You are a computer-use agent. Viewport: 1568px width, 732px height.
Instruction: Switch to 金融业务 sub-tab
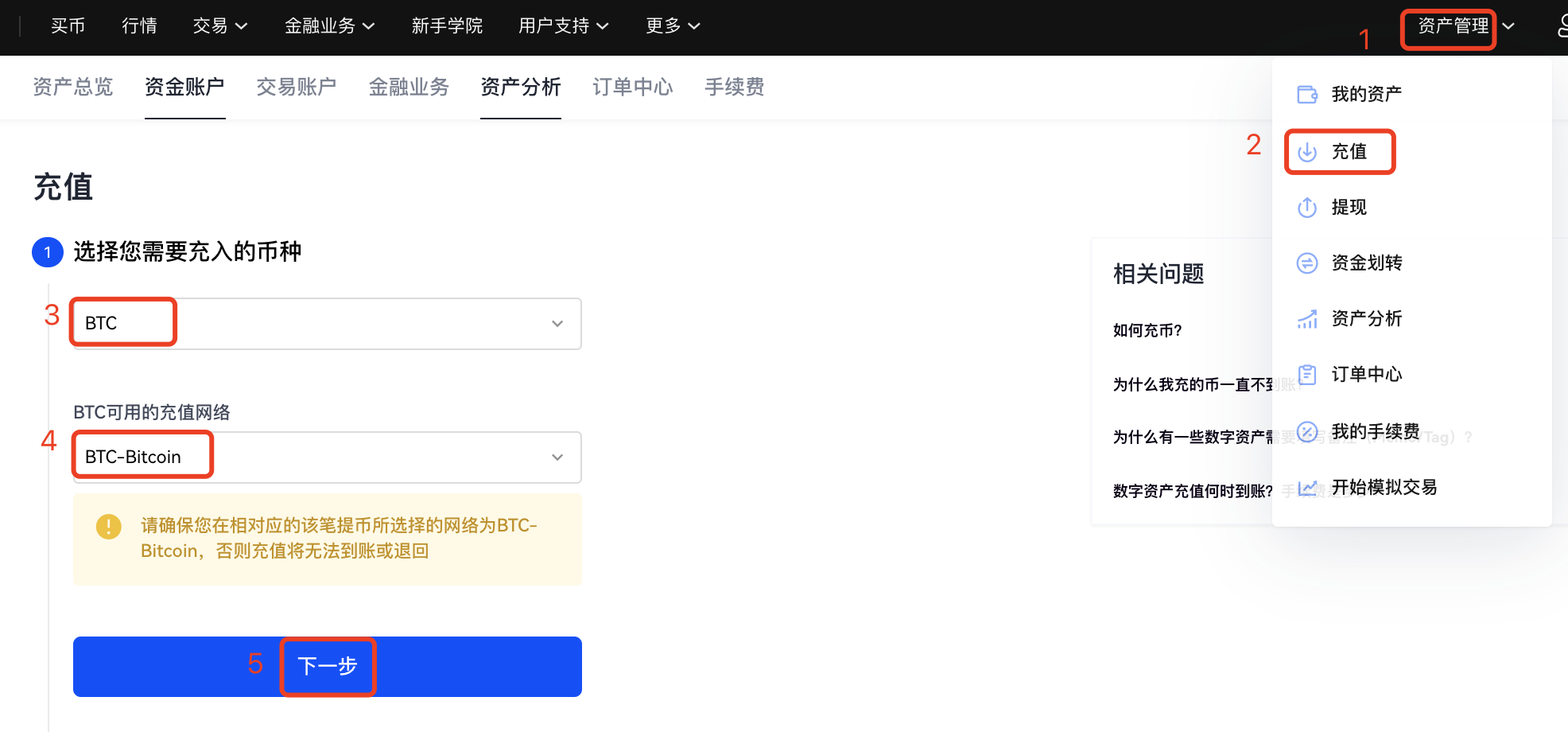point(409,87)
